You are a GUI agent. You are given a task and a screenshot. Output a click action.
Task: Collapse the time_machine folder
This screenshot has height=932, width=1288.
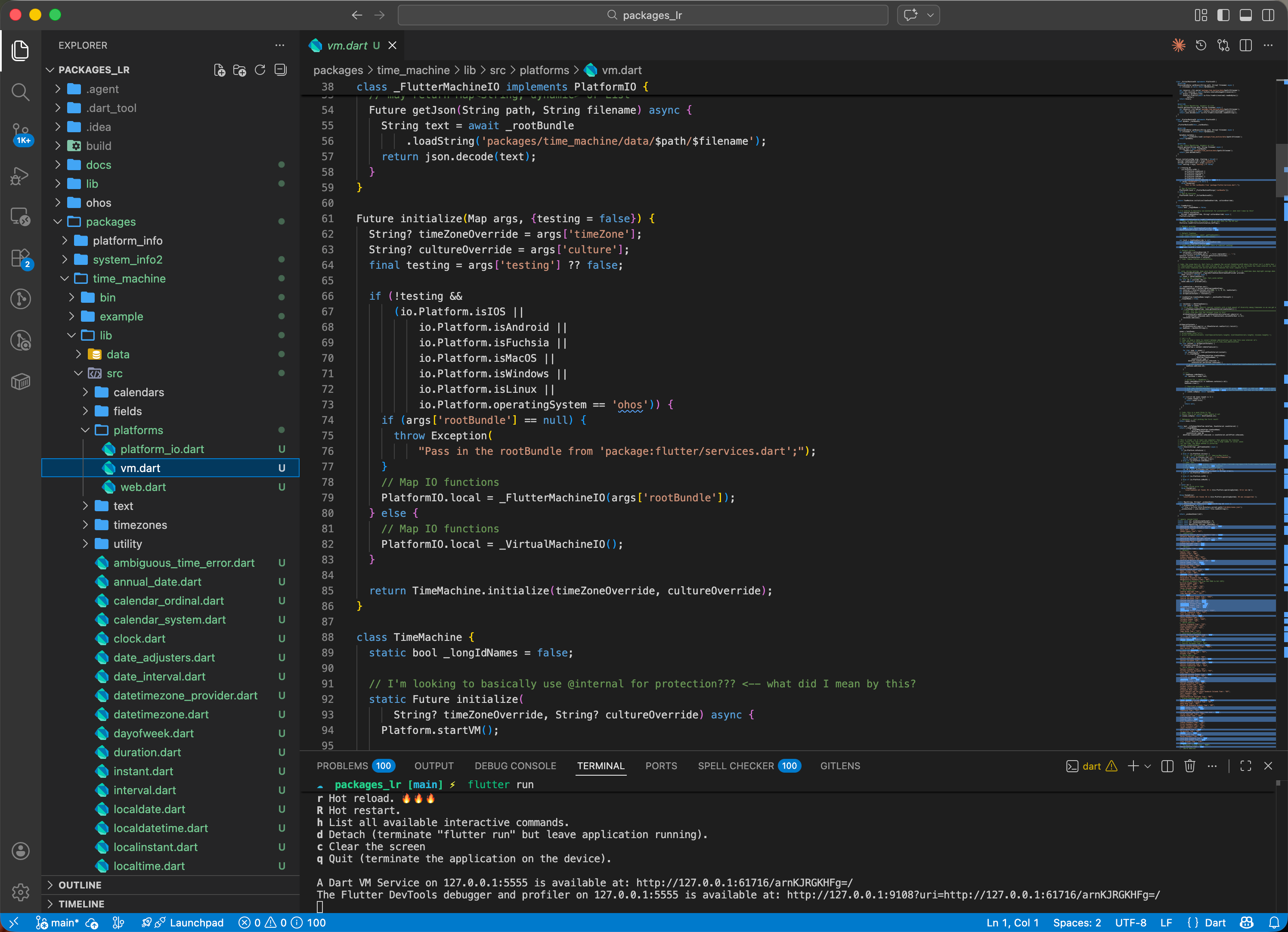tap(129, 279)
